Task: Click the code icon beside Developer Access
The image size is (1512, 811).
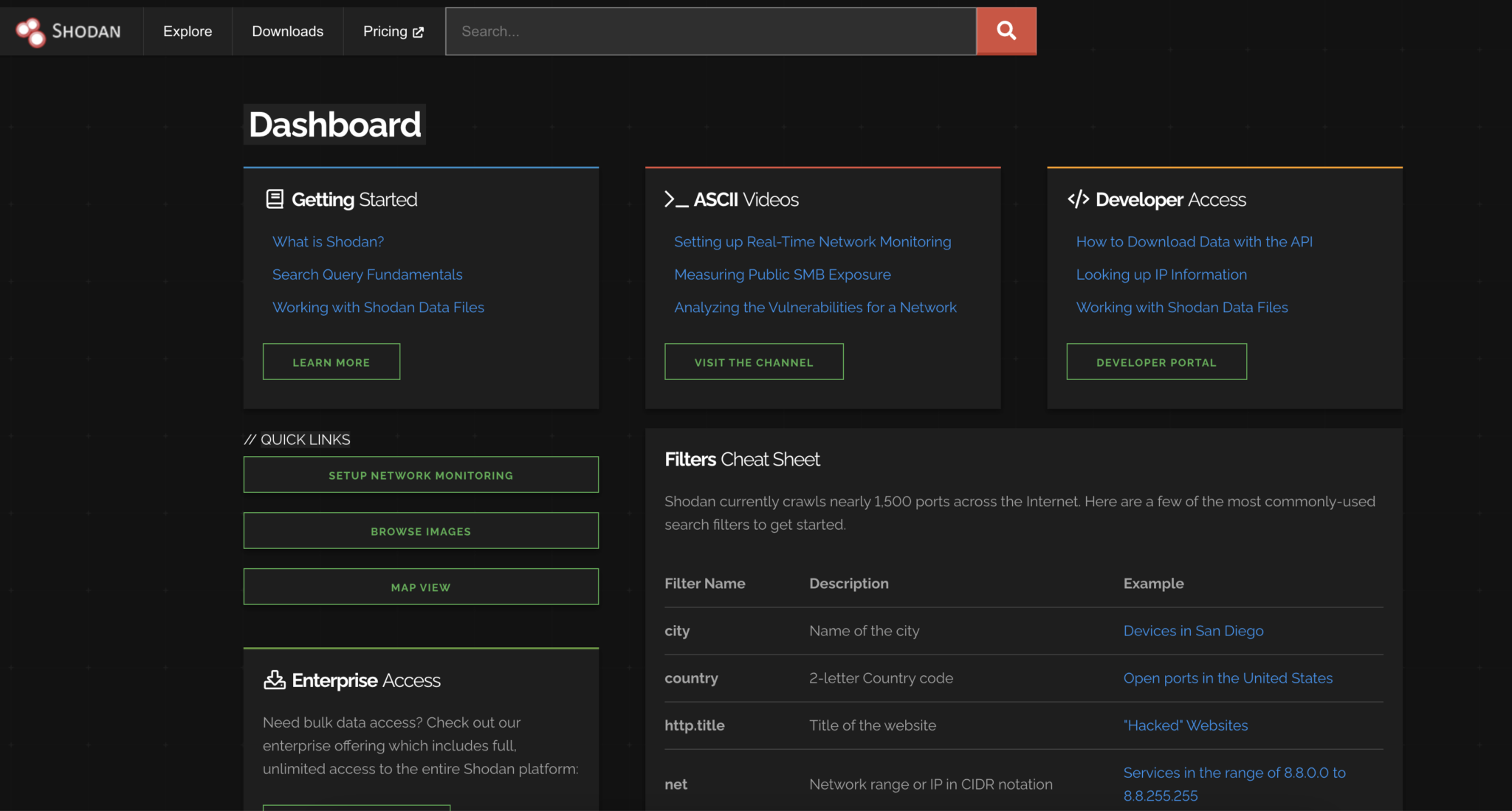Action: (1079, 199)
